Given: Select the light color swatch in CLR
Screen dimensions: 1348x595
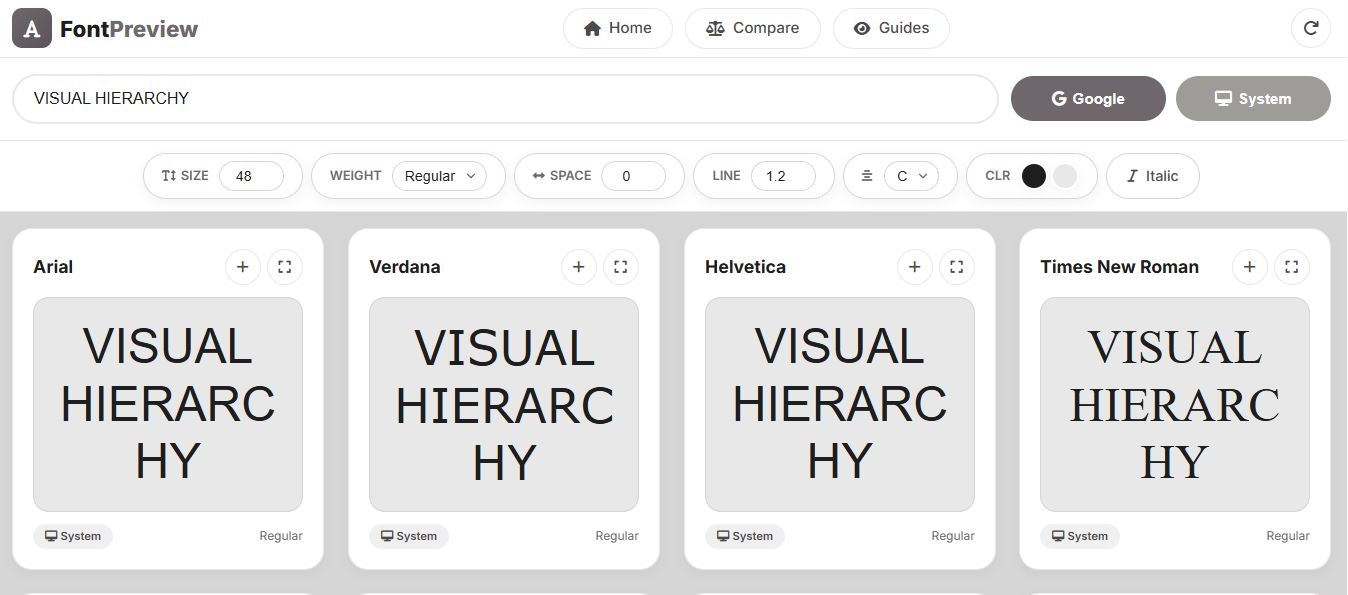Looking at the screenshot, I should (x=1064, y=175).
